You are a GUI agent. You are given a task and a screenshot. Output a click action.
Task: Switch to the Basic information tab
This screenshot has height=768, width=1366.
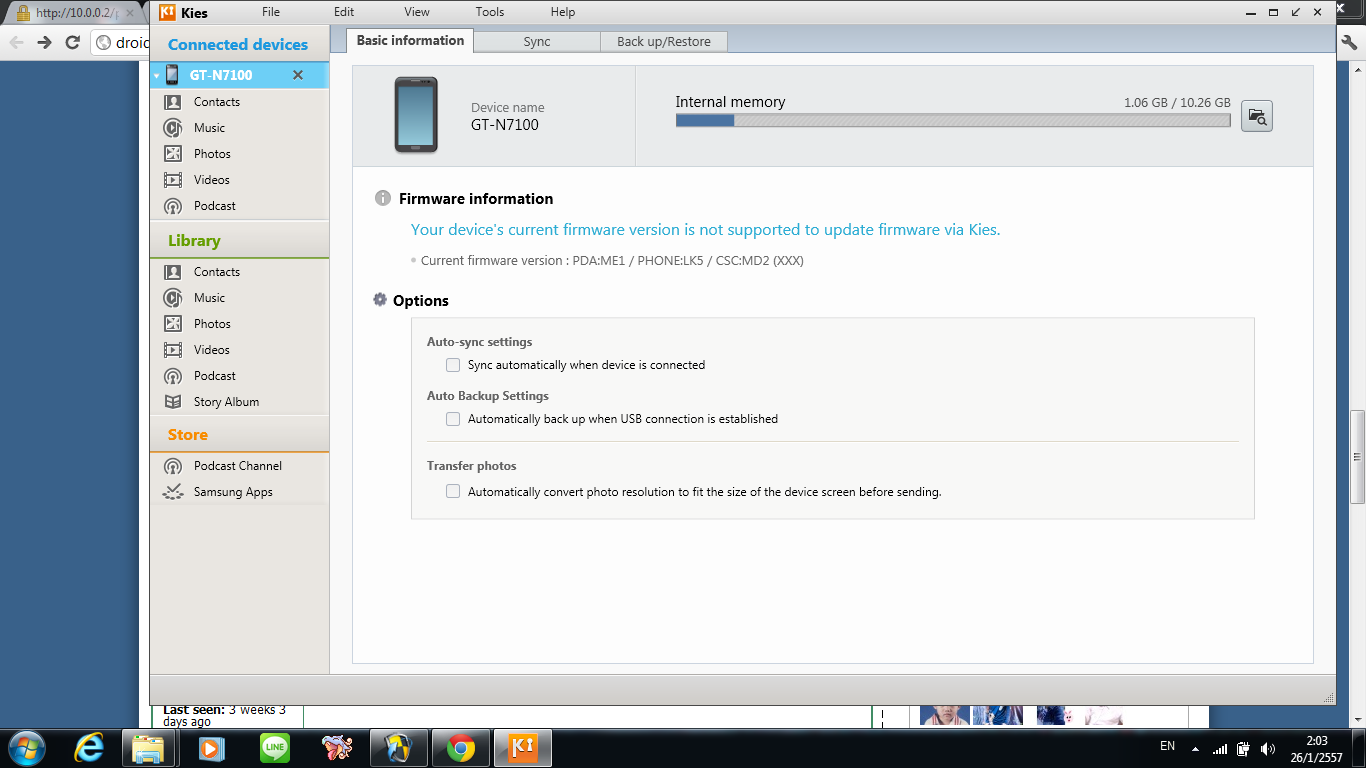[410, 41]
